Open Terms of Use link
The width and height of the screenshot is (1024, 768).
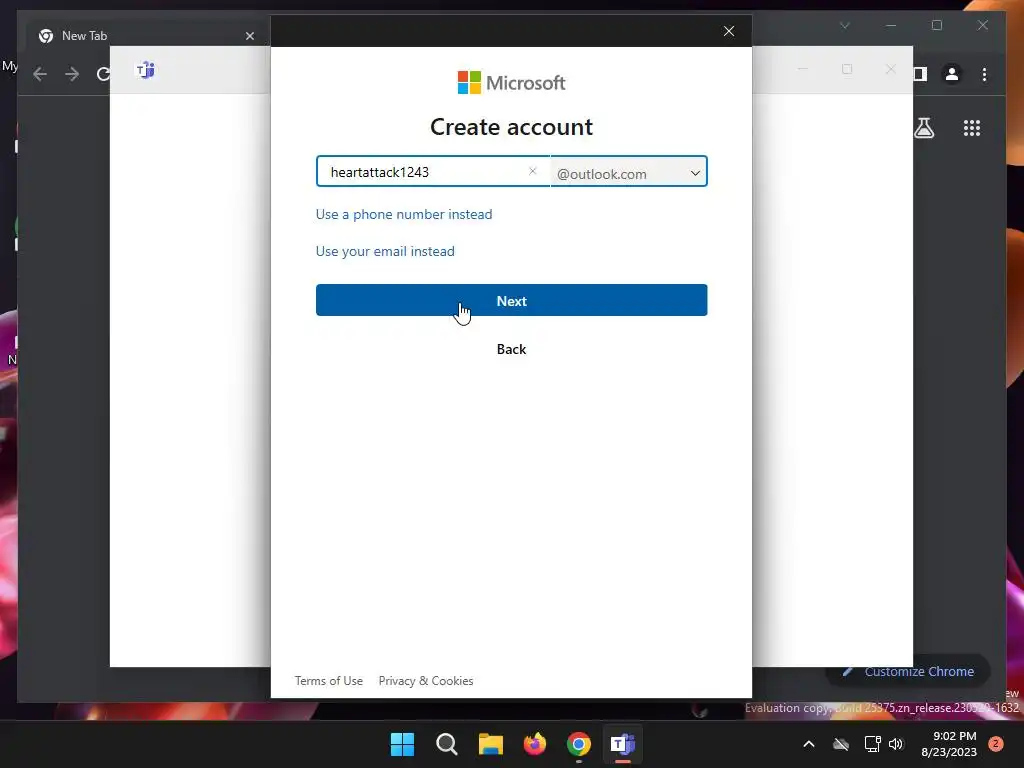pos(328,680)
